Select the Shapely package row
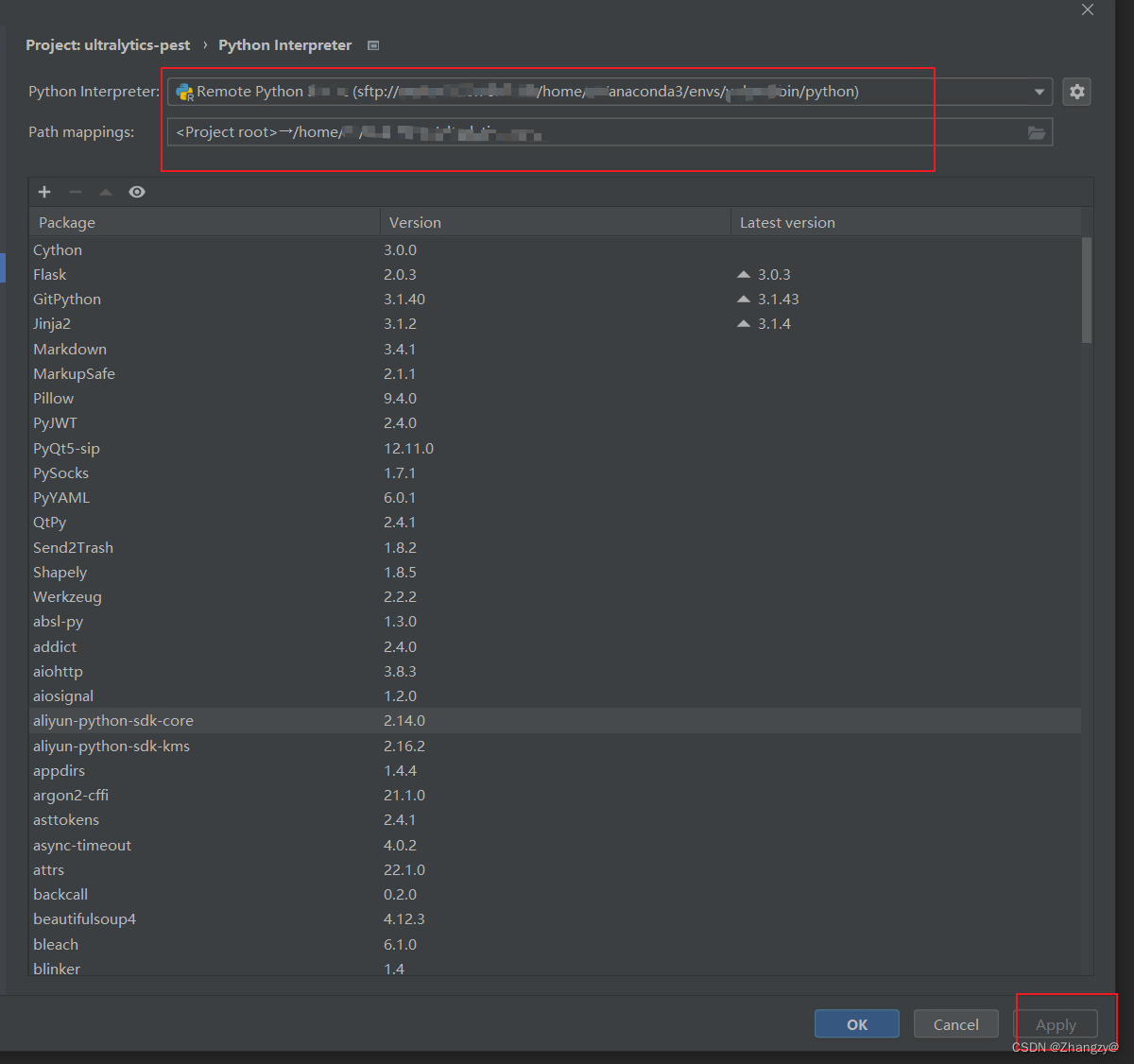 pos(555,573)
